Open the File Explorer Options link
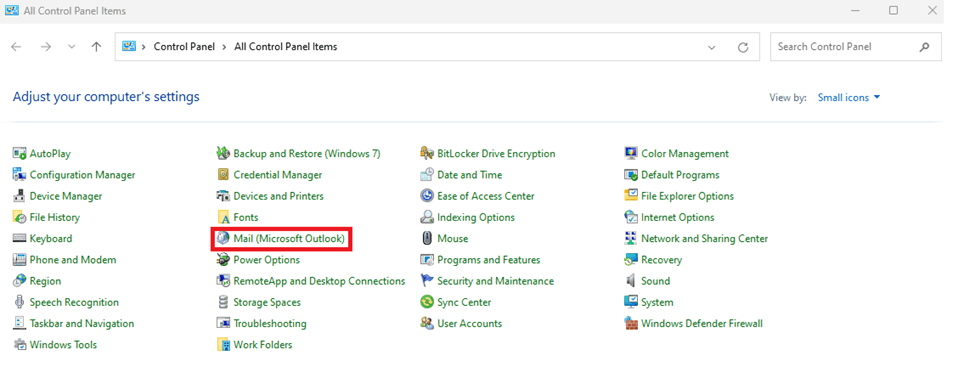This screenshot has width=975, height=378. (x=688, y=196)
